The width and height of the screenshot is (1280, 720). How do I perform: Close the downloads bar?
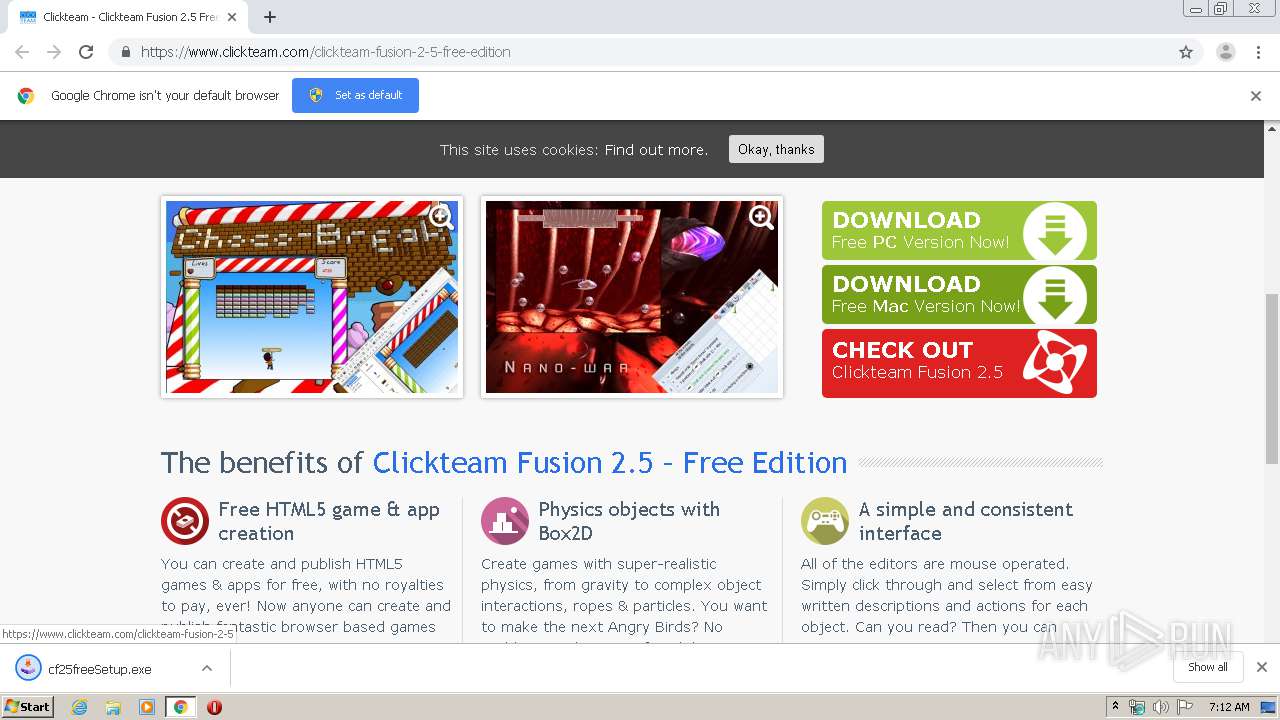(x=1262, y=667)
